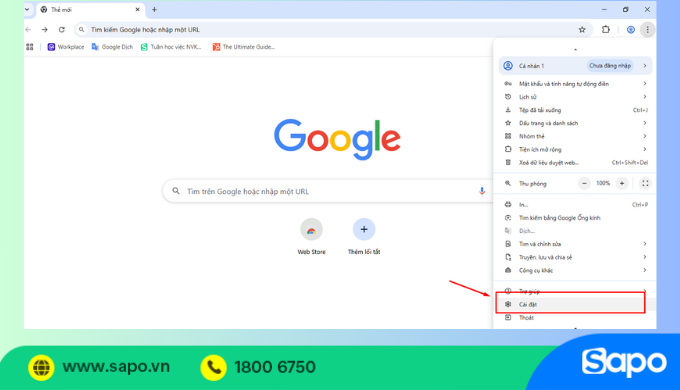Click the Chưa đăng nhập badge
The height and width of the screenshot is (390, 680).
[x=610, y=66]
